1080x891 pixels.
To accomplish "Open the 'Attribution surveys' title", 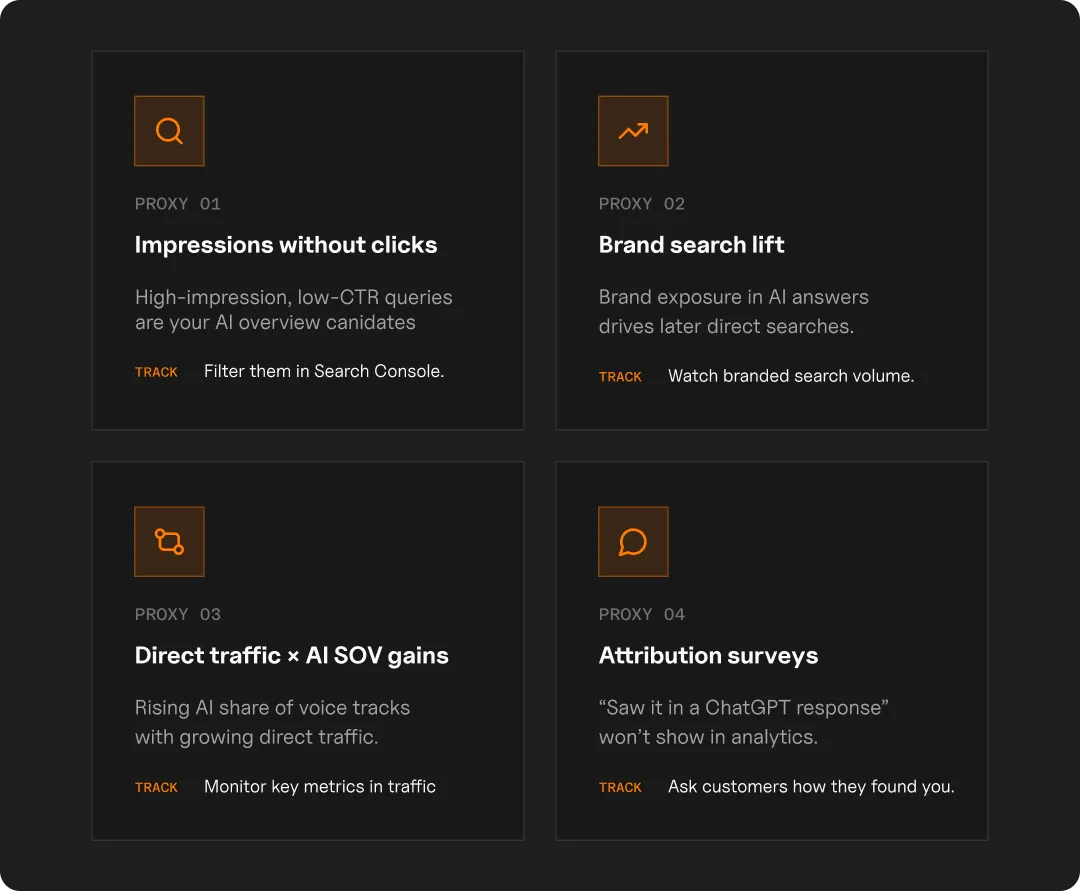I will [x=708, y=656].
